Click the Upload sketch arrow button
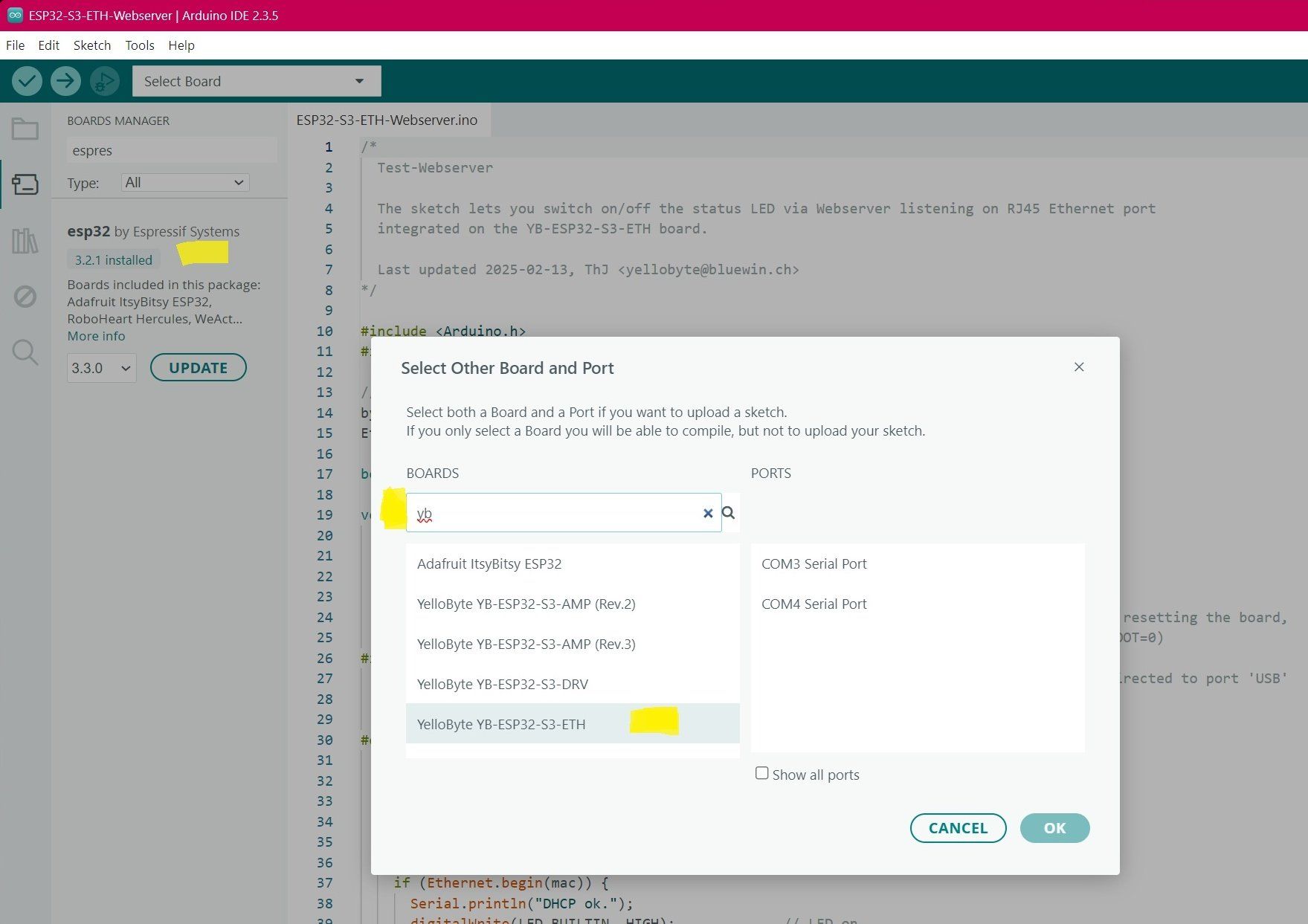 pos(65,81)
